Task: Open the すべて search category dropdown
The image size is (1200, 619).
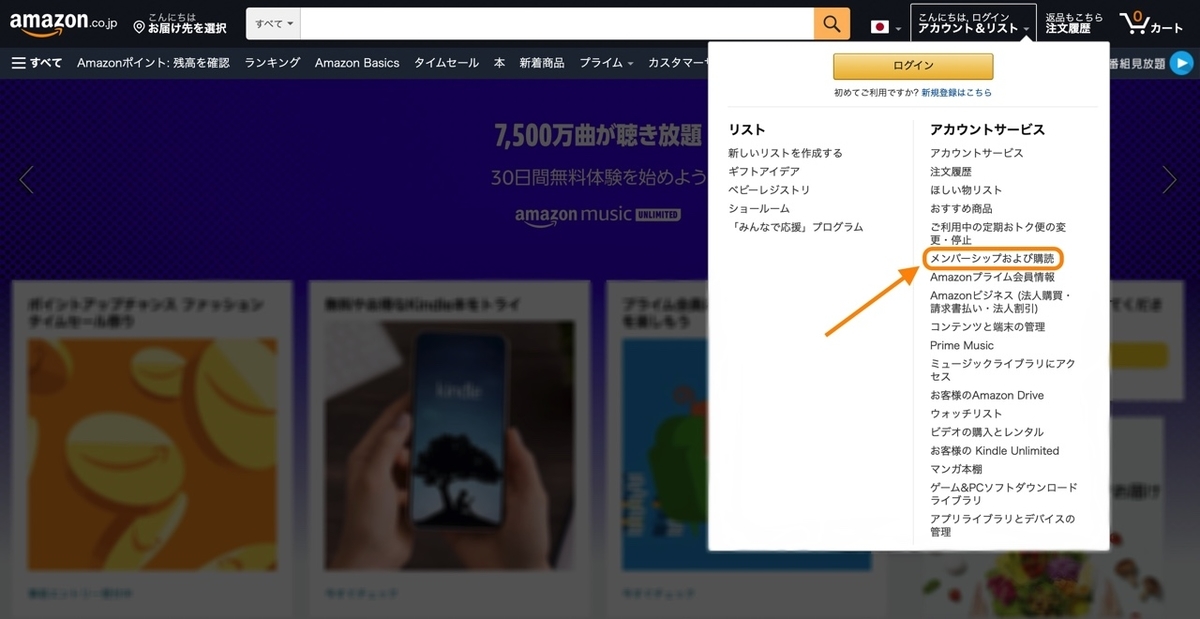Action: click(274, 23)
